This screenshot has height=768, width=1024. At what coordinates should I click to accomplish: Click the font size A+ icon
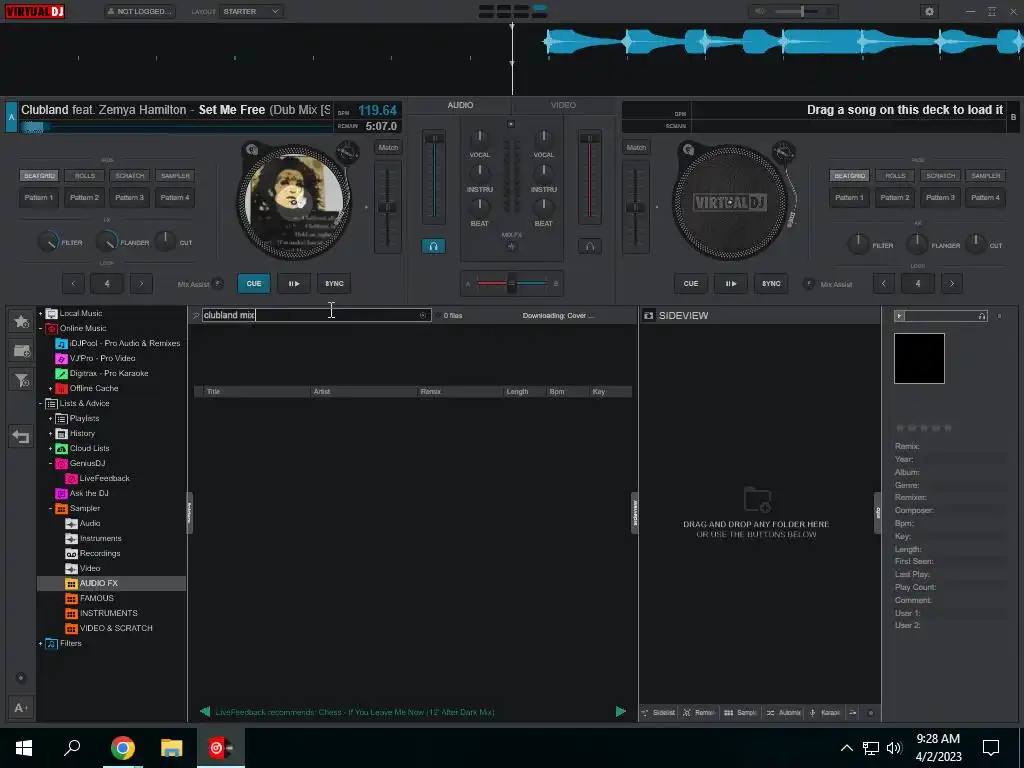[20, 708]
